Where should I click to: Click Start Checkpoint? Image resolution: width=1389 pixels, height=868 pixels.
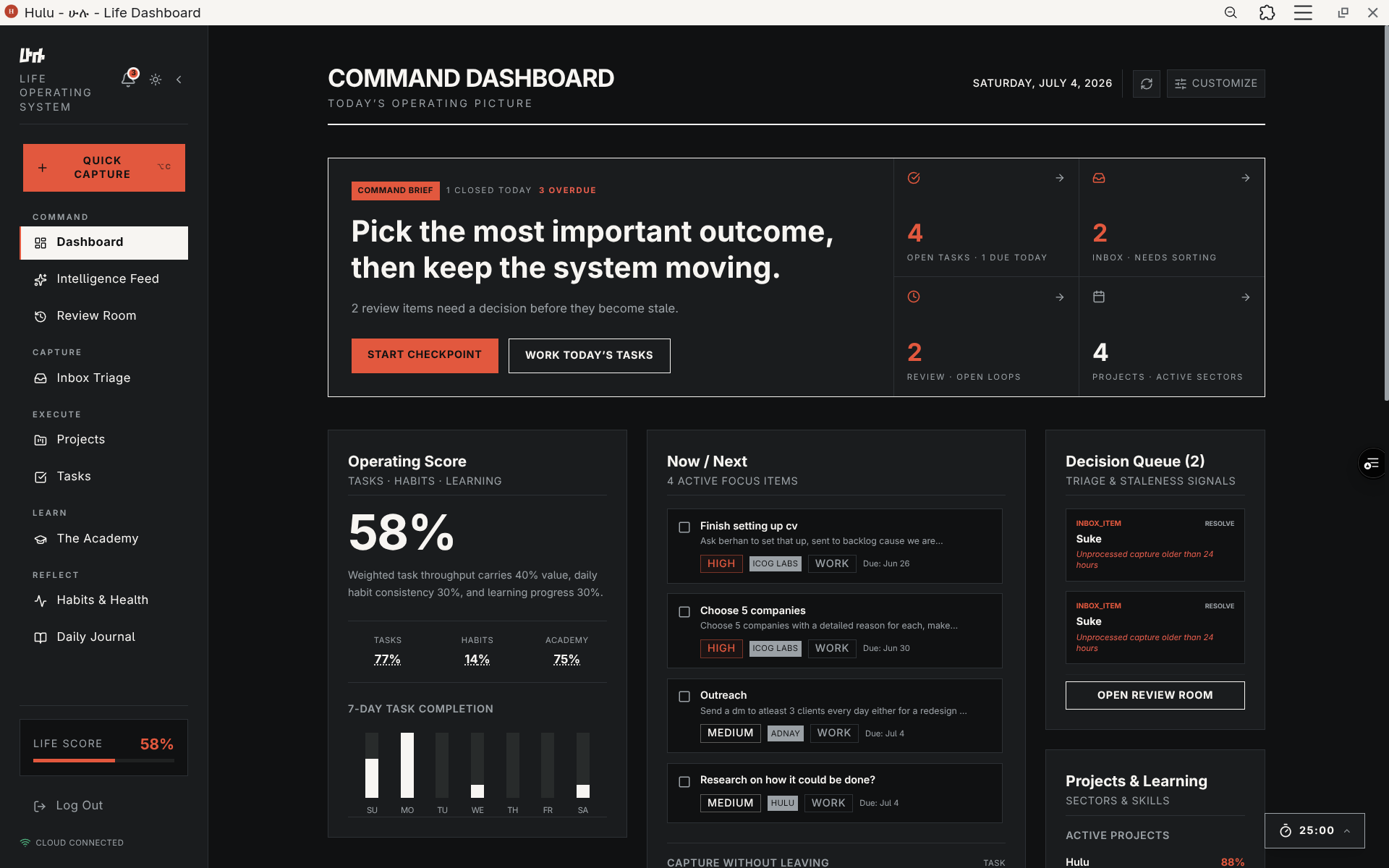[425, 355]
